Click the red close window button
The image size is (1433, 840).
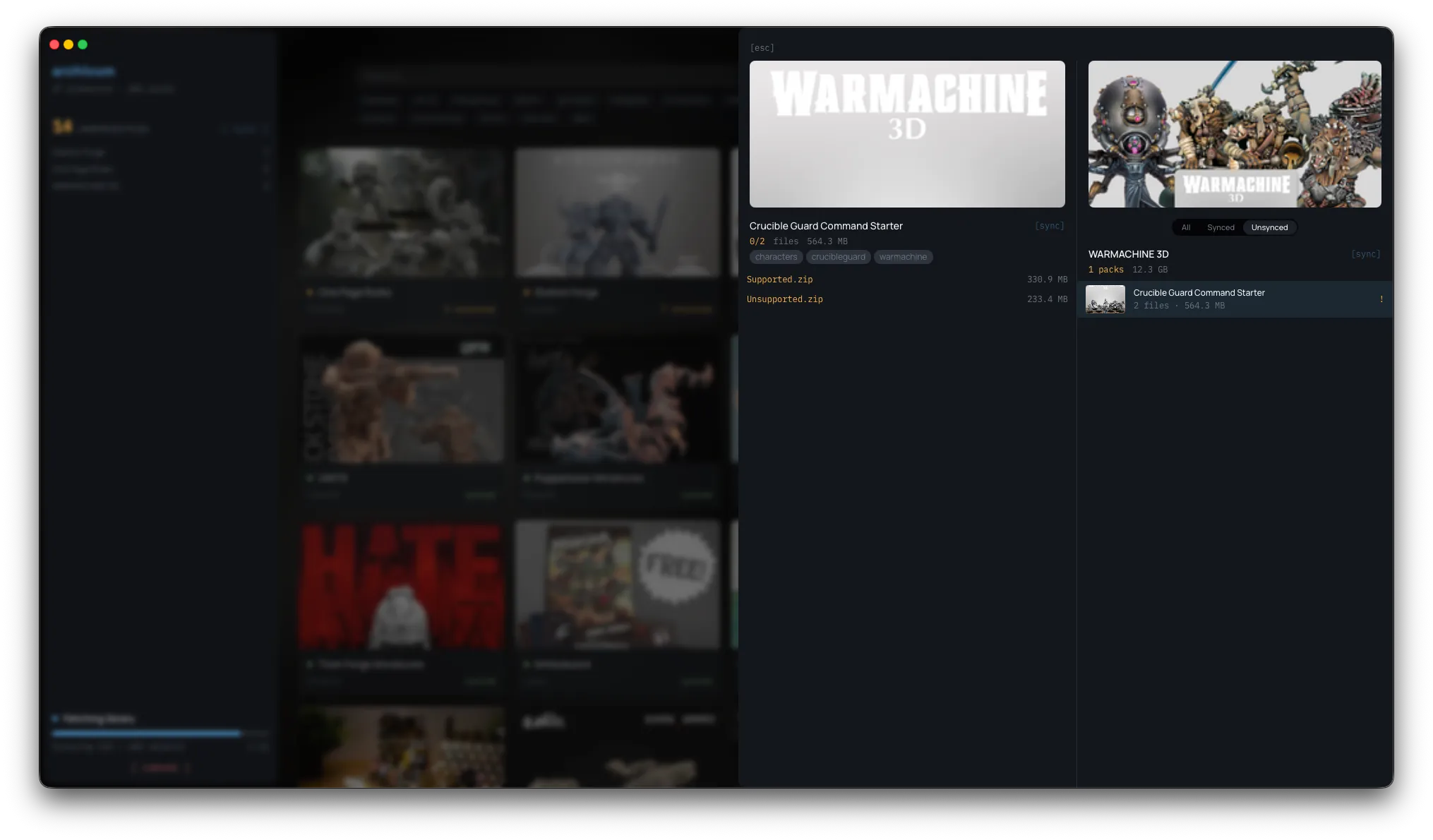pyautogui.click(x=54, y=44)
